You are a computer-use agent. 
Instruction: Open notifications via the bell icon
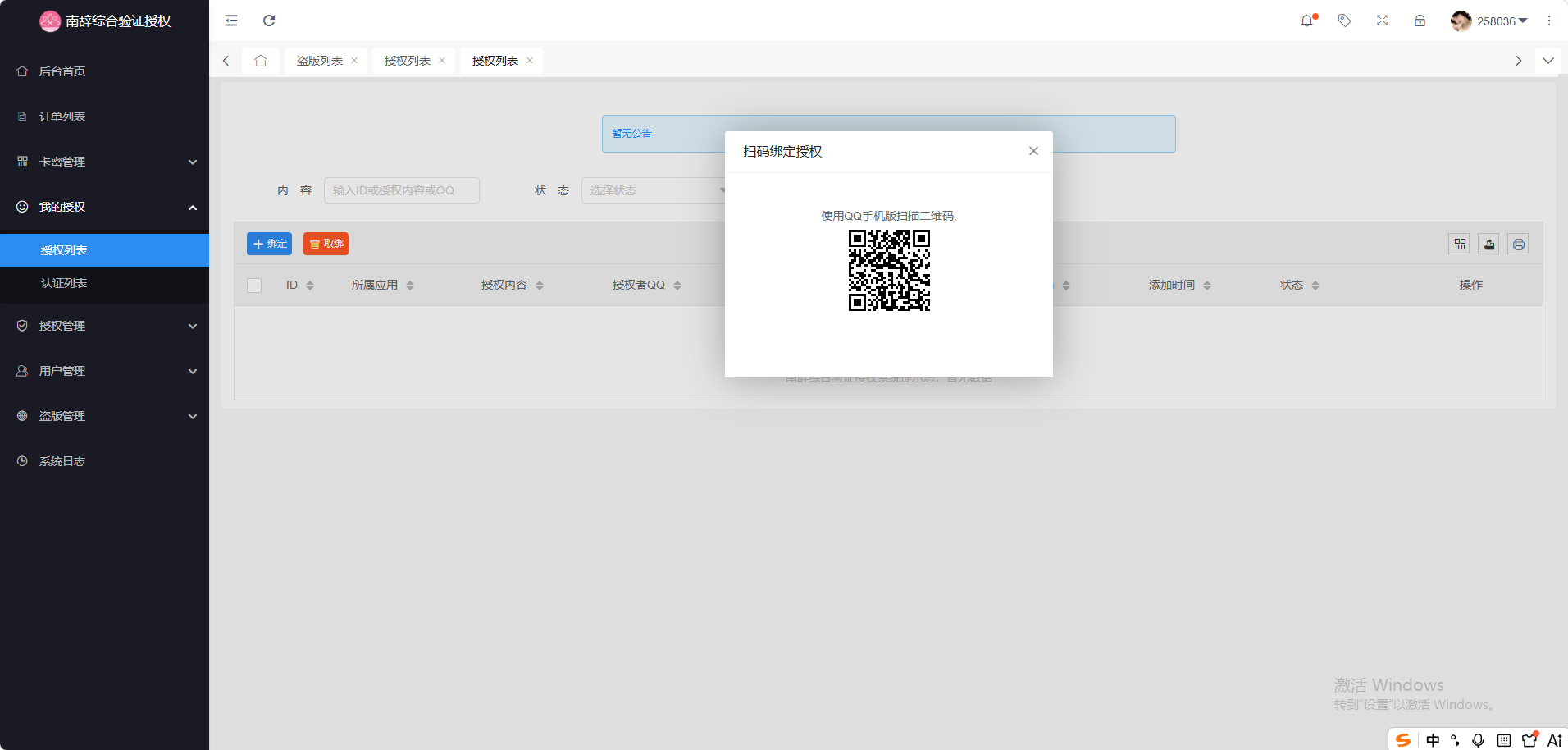pyautogui.click(x=1307, y=21)
